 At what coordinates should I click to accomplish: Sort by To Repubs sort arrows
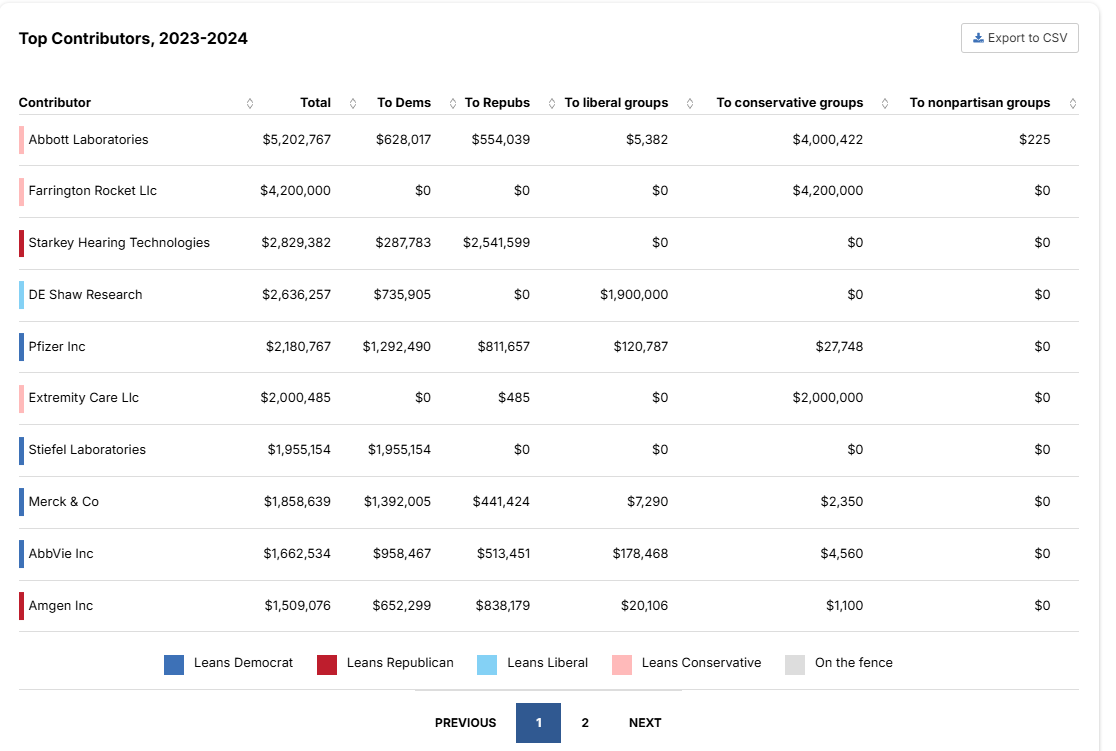550,103
